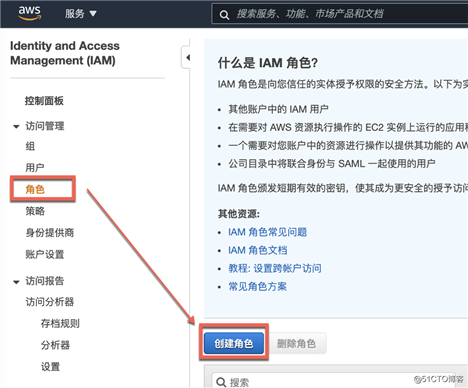Open the IAM 角色文档 link
The width and height of the screenshot is (468, 388).
click(x=258, y=250)
